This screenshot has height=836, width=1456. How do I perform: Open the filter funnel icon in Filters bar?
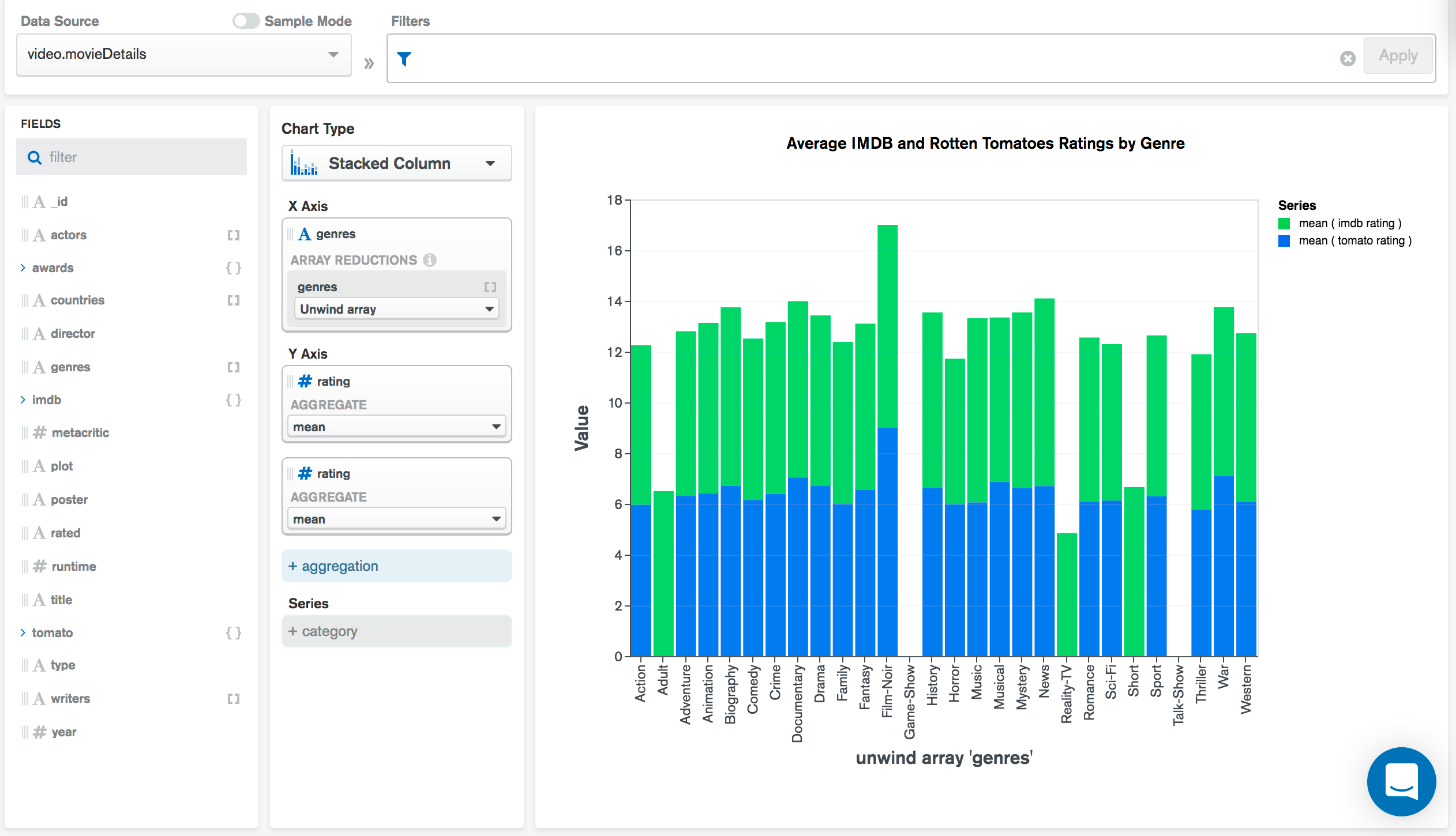click(404, 58)
